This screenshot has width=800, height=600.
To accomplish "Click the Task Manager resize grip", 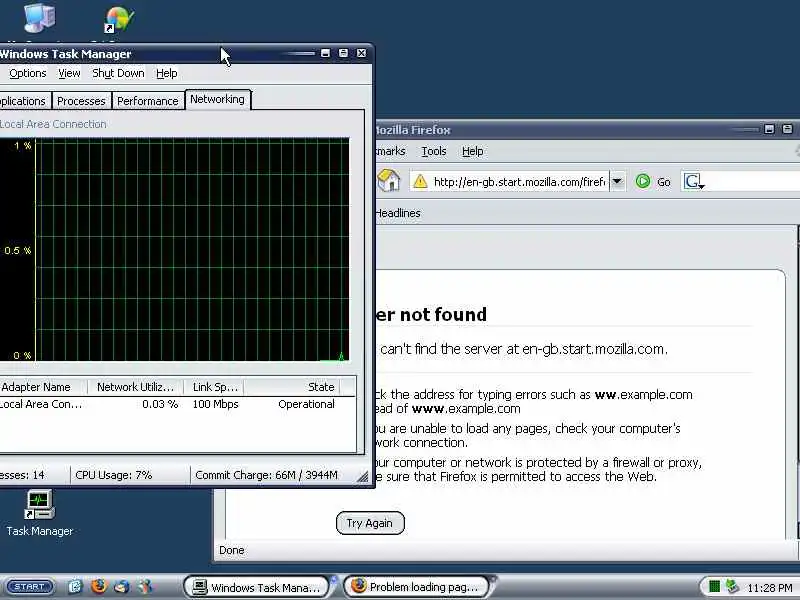I will (x=363, y=477).
